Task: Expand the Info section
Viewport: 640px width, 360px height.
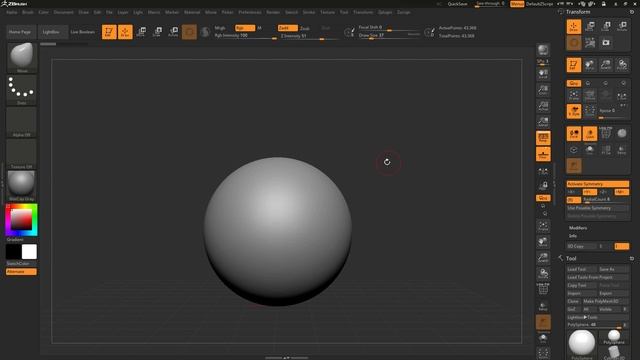Action: [573, 236]
